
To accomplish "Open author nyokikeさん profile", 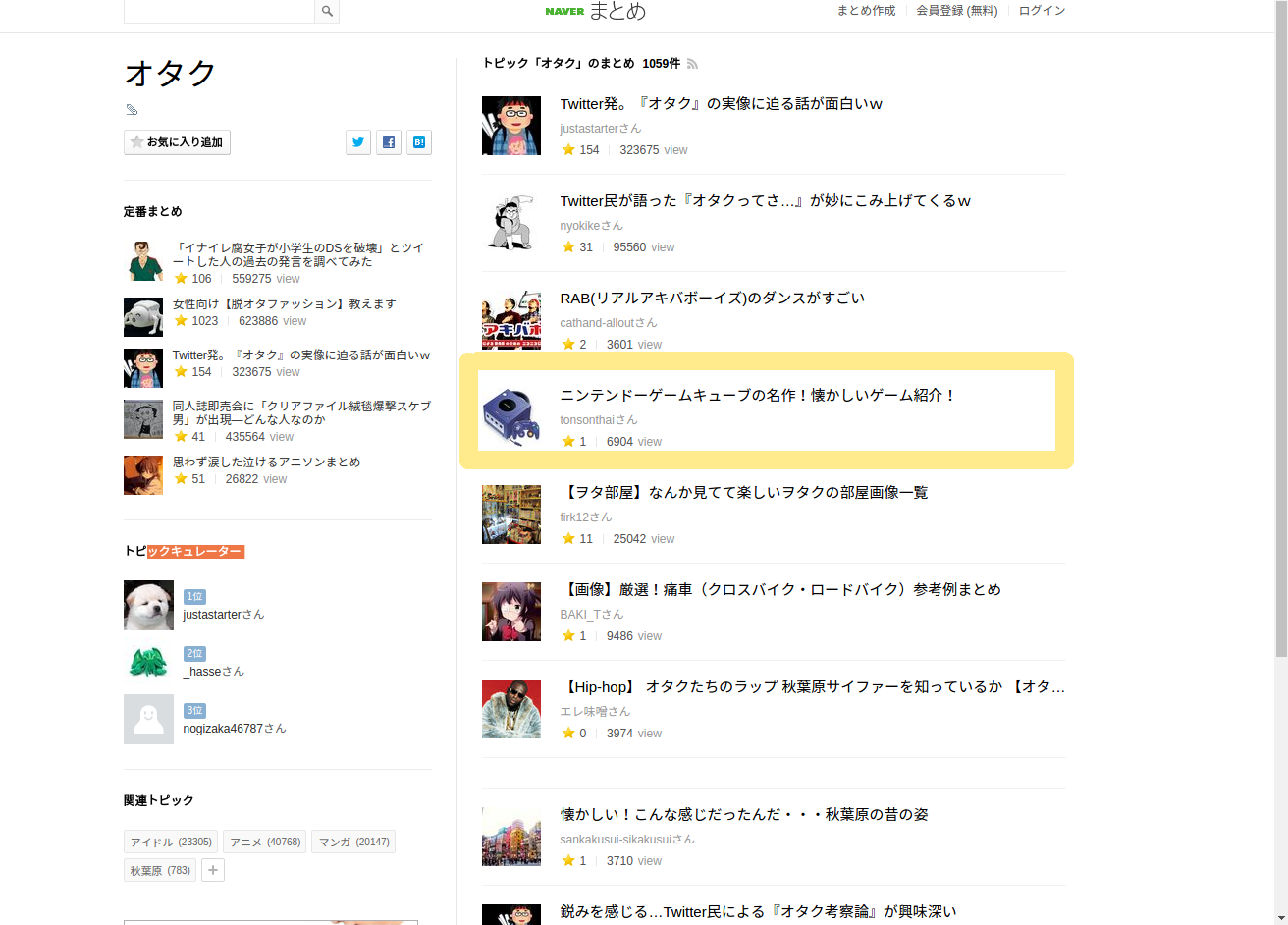I will click(591, 226).
